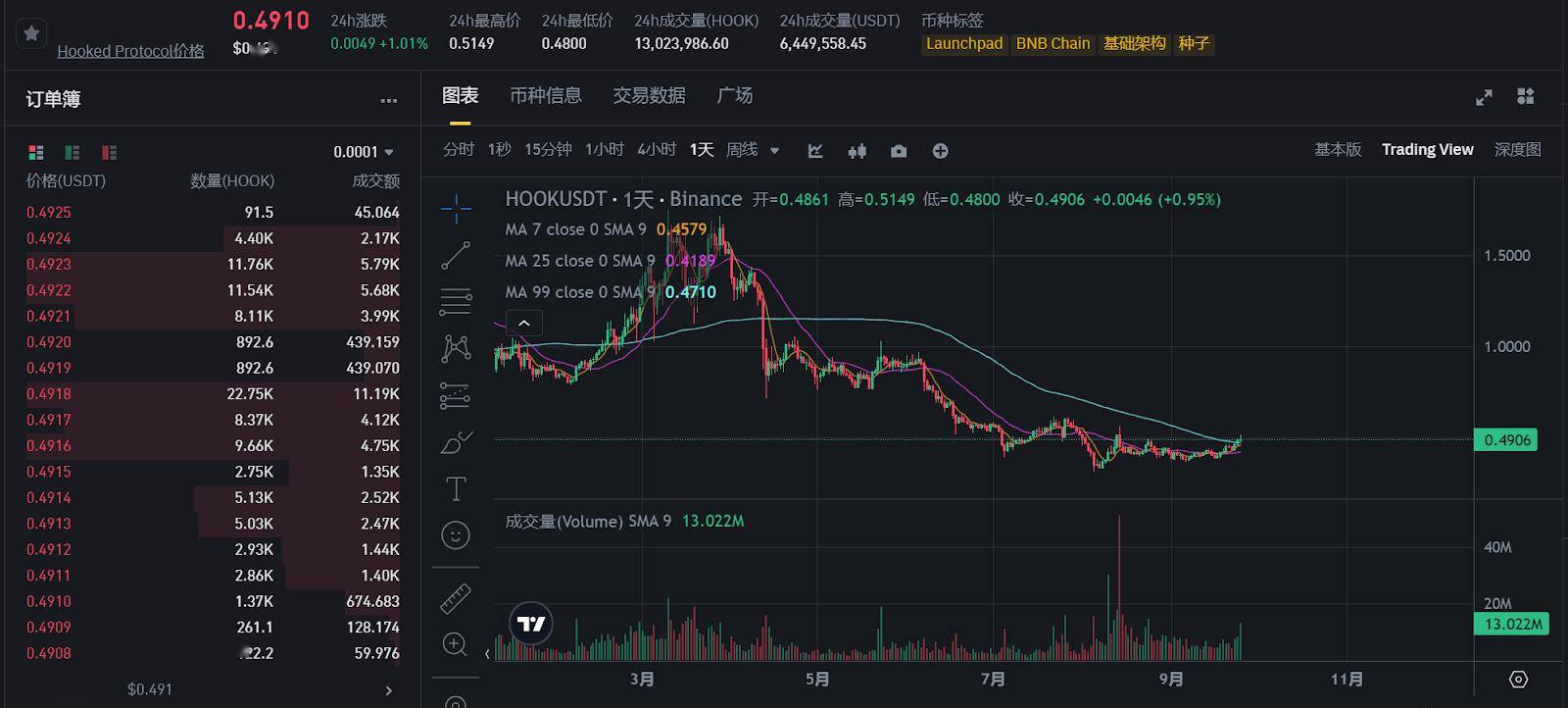Change candlestick chart style

click(x=857, y=151)
